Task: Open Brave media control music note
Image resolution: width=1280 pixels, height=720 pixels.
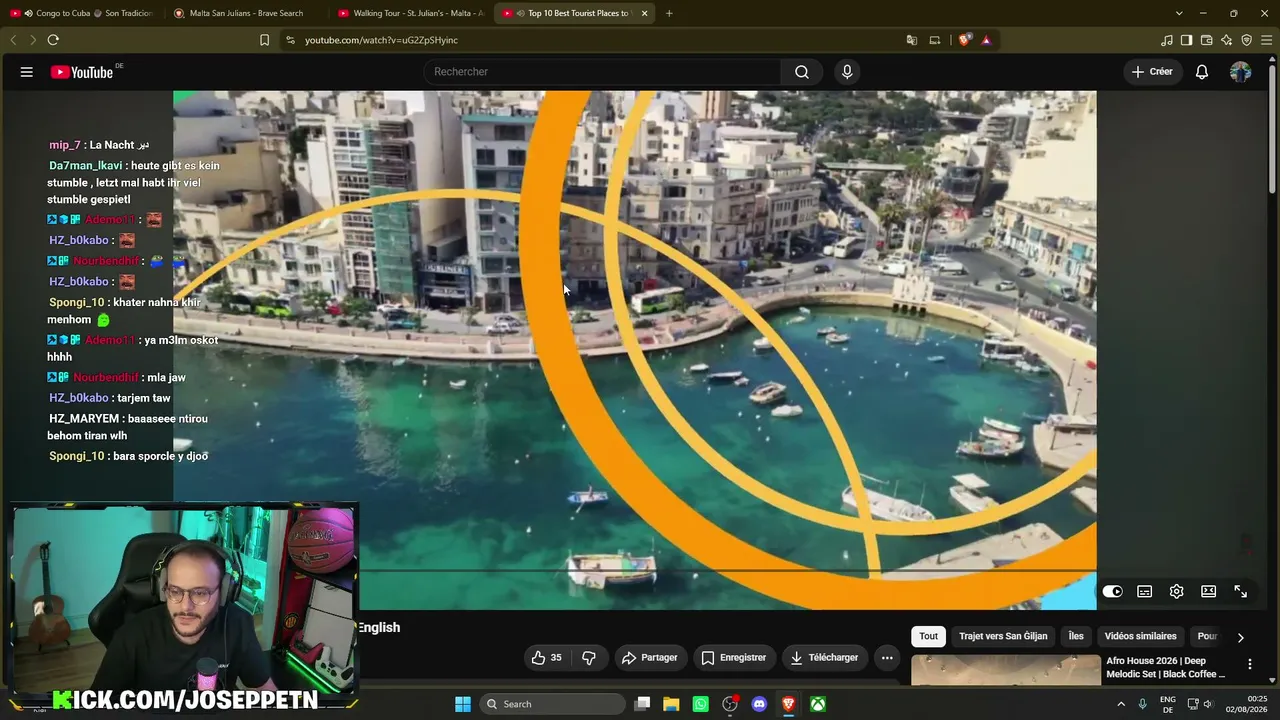Action: click(1167, 40)
